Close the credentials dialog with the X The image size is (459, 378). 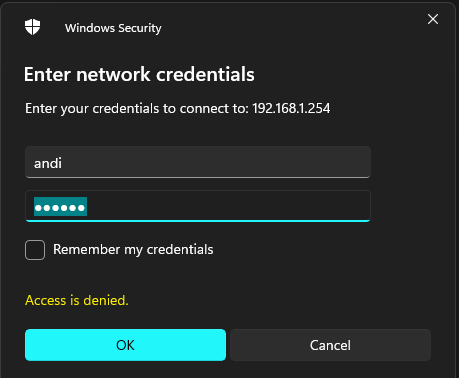(x=433, y=19)
